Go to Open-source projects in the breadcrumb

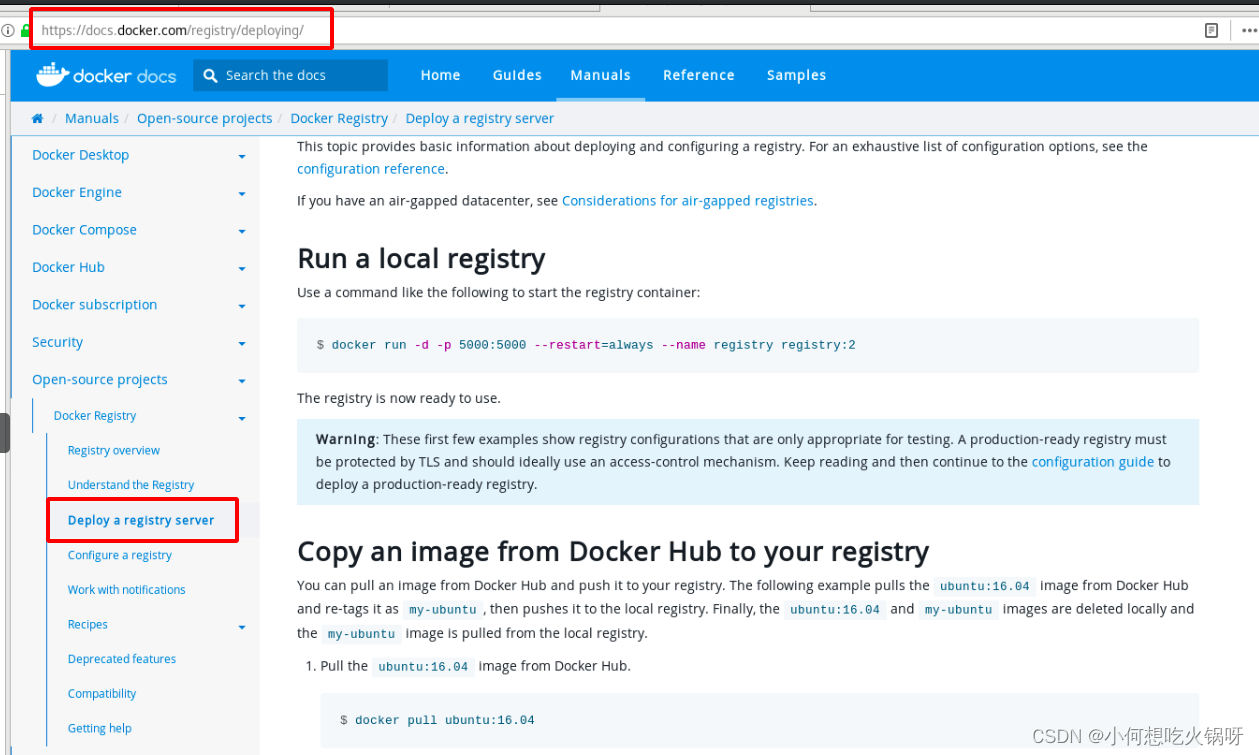[204, 118]
